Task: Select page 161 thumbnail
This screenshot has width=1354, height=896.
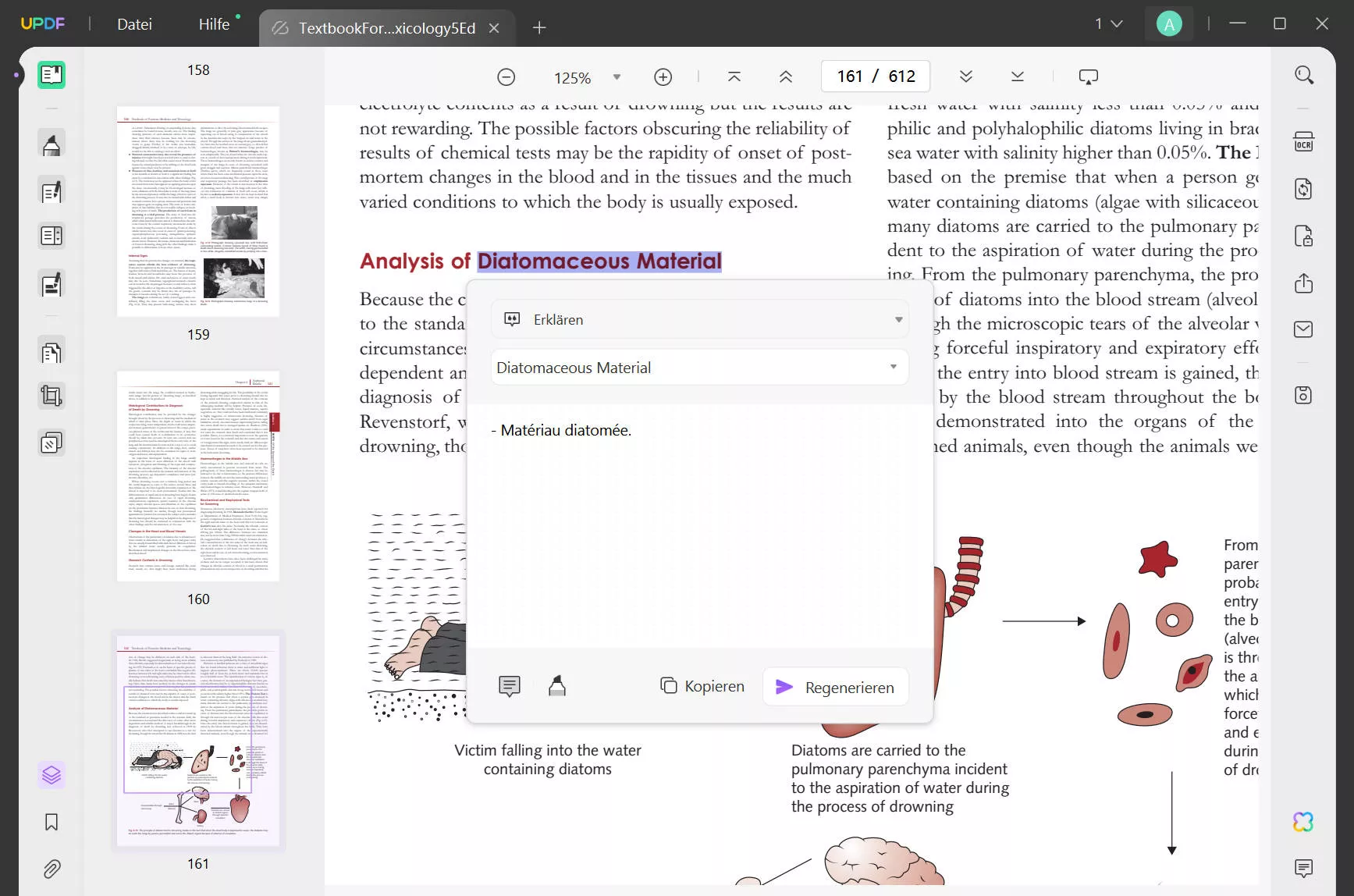Action: (x=198, y=741)
